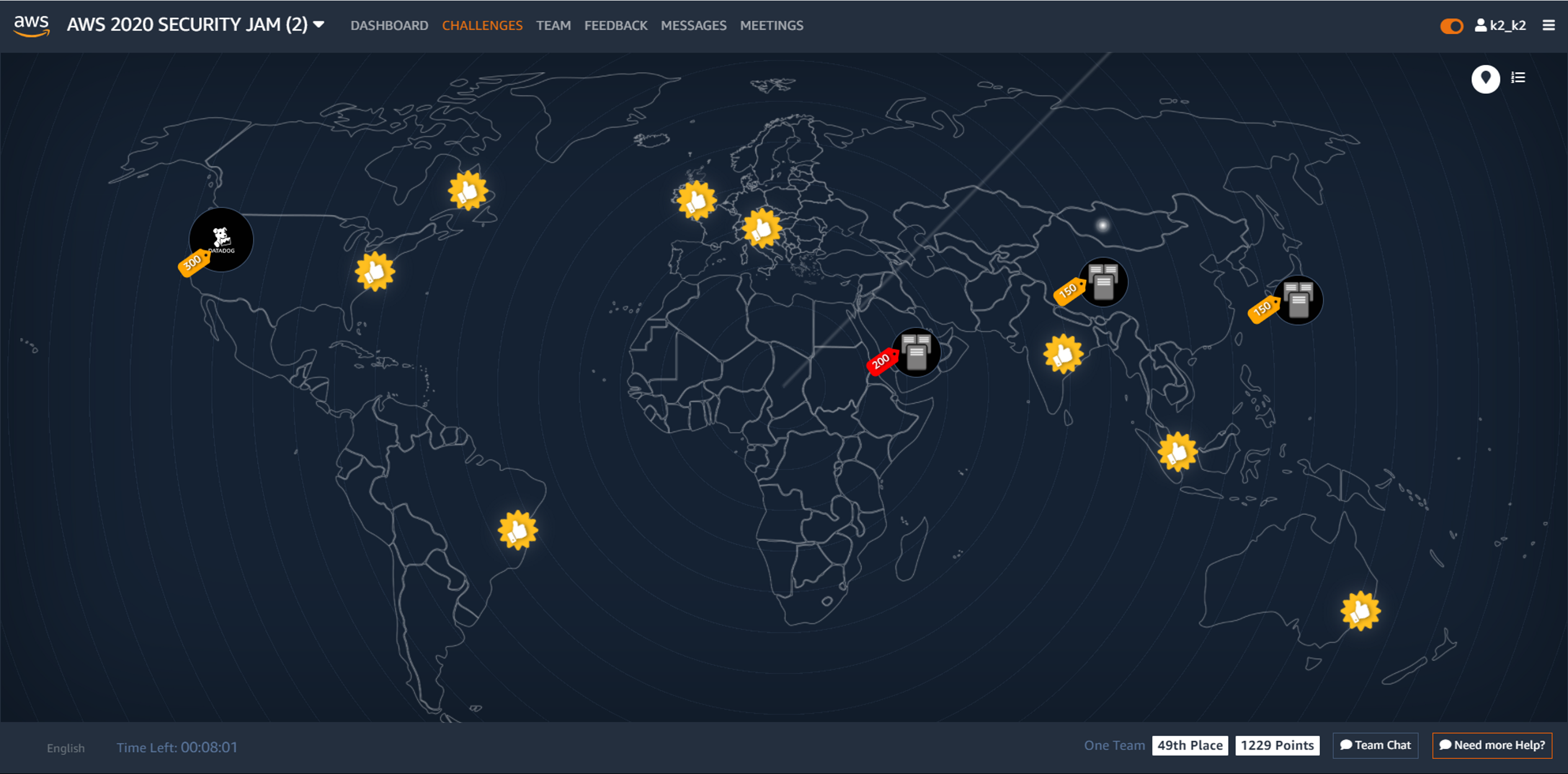Select the thumbs-up badge over India
1568x774 pixels.
[1063, 354]
